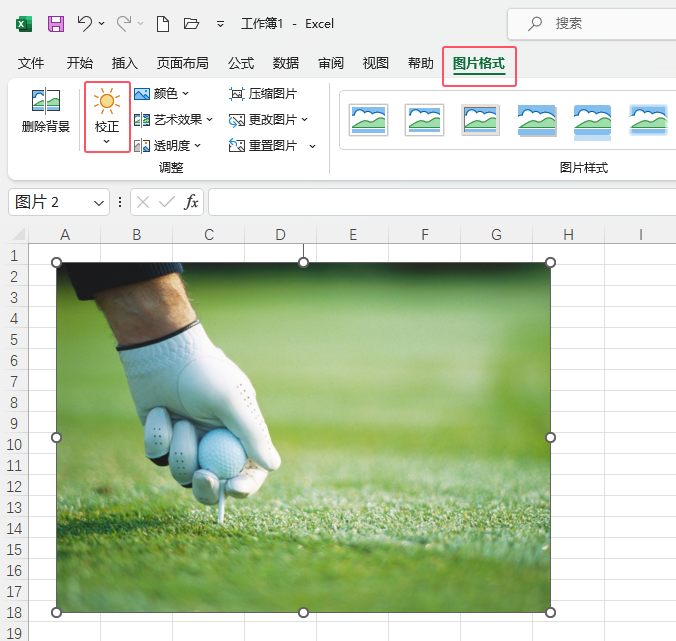Open the 页面布局 tab

click(x=182, y=63)
